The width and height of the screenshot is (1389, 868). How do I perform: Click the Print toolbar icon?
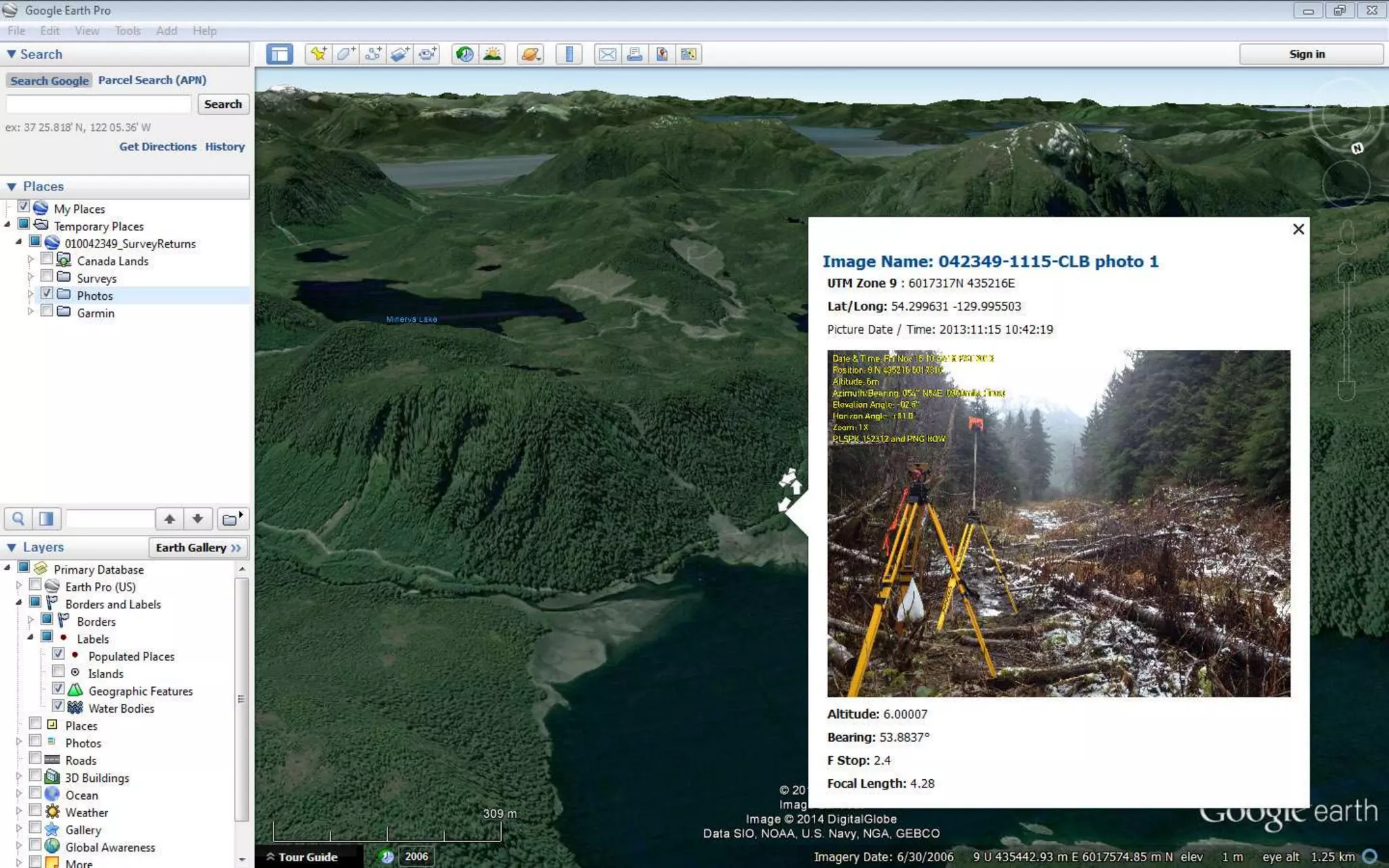click(x=634, y=54)
